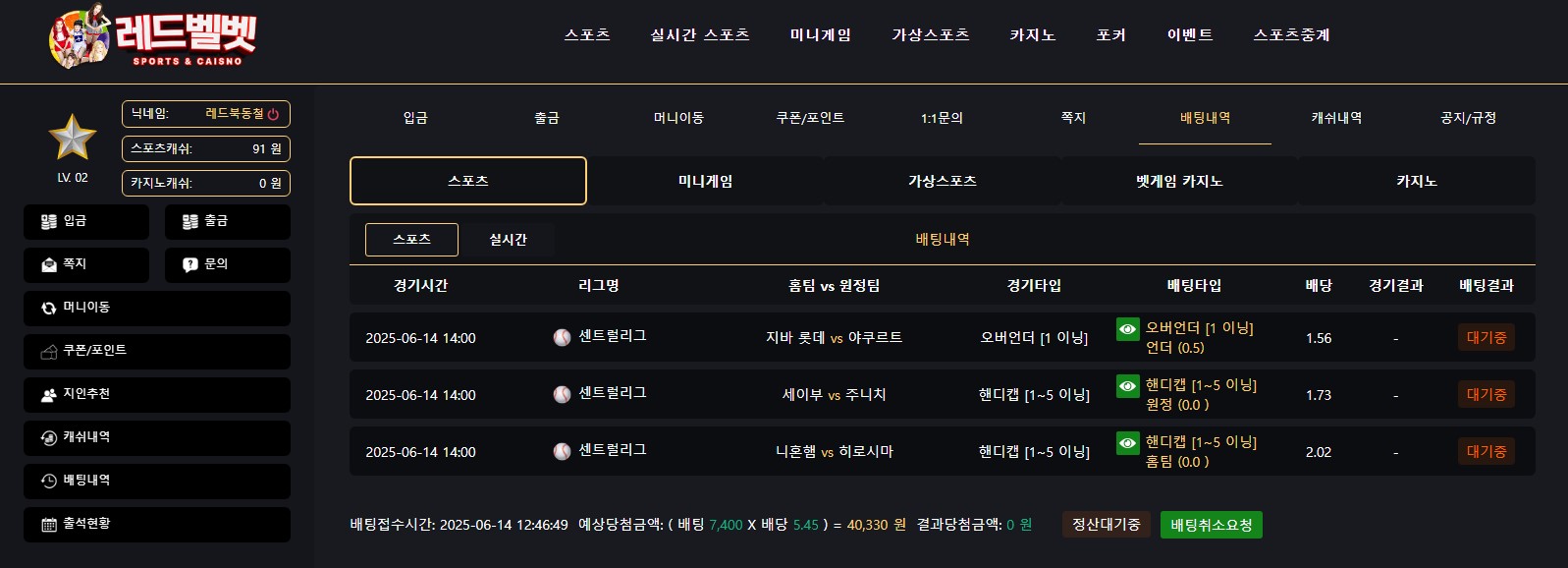Click the calendar icon for 출석현황
The height and width of the screenshot is (568, 1568).
pyautogui.click(x=49, y=524)
